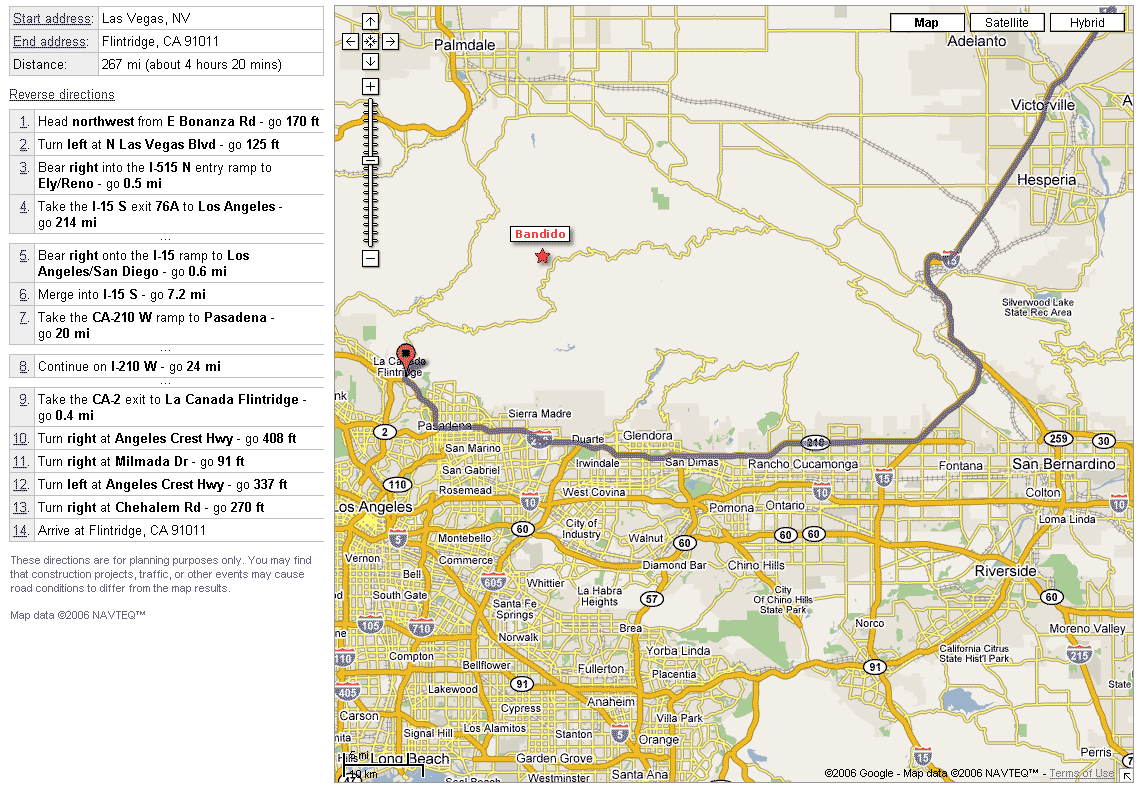Image resolution: width=1141 pixels, height=788 pixels.
Task: Switch to Satellite view
Action: click(1006, 22)
